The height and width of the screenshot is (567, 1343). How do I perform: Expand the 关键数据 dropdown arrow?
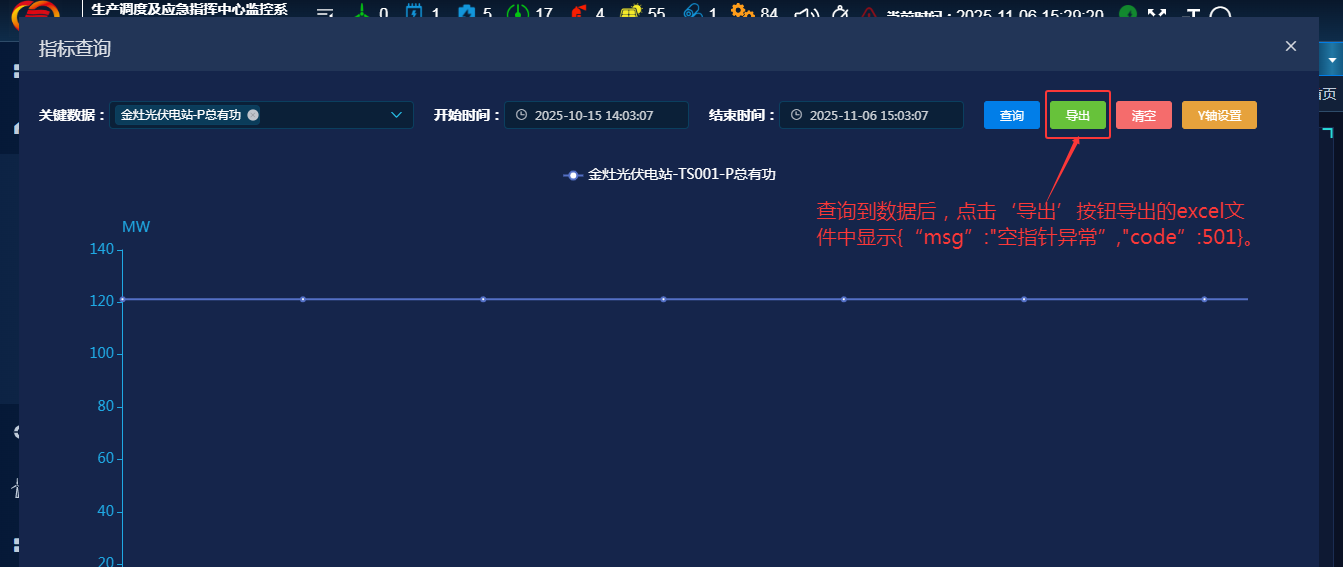pyautogui.click(x=396, y=115)
